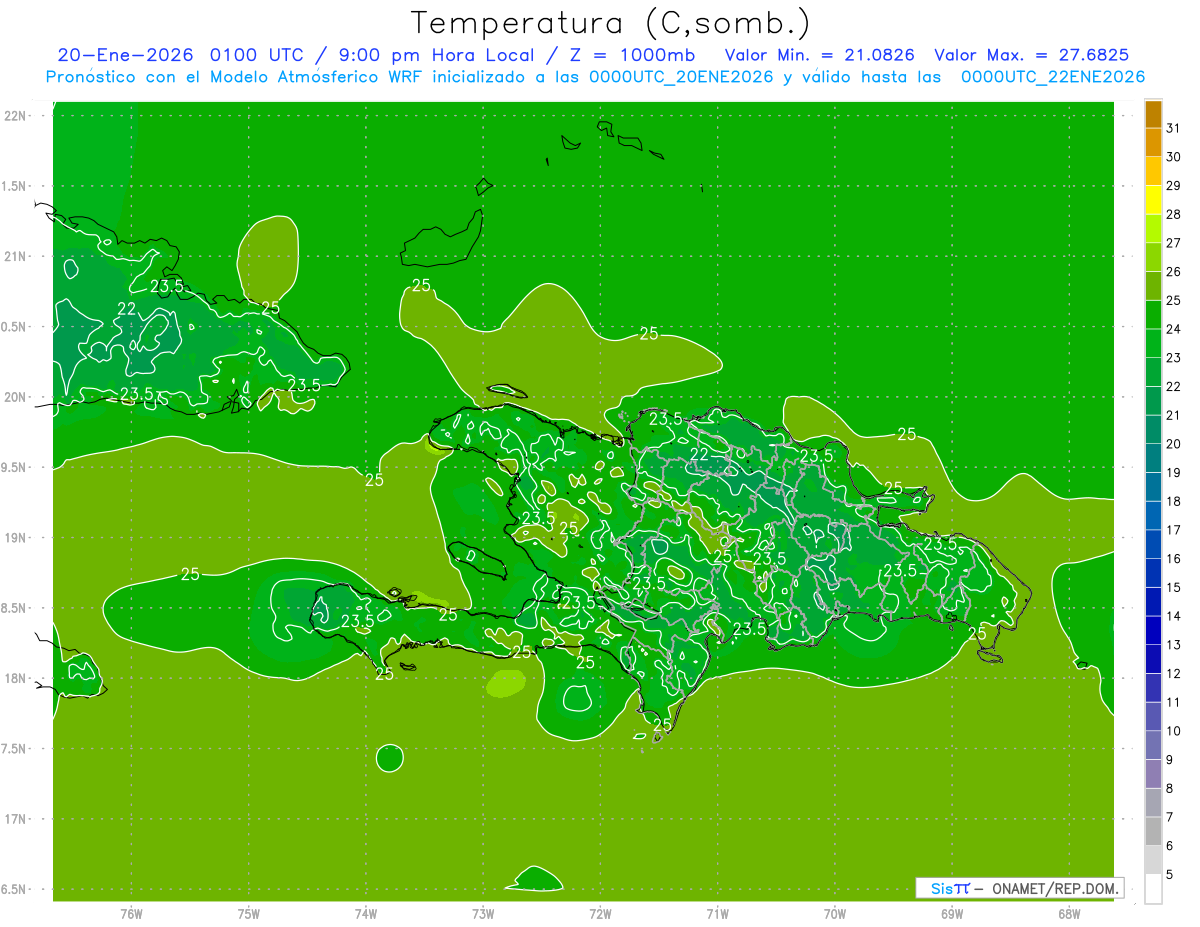This screenshot has width=1200, height=927.
Task: Select the purple legend swatch between 8 and 9
Action: [1153, 774]
